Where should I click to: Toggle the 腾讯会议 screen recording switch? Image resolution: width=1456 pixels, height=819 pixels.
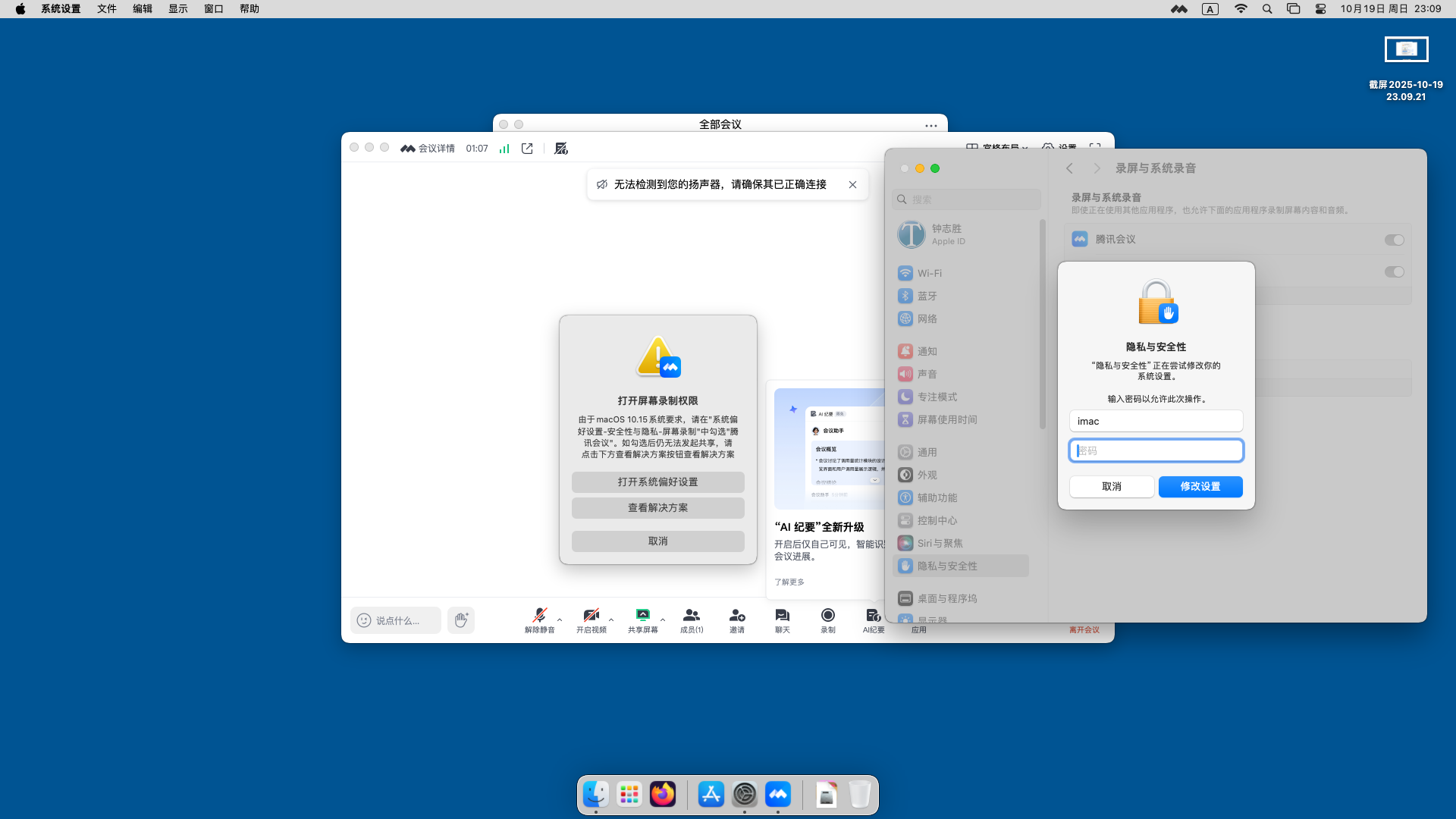click(x=1394, y=240)
